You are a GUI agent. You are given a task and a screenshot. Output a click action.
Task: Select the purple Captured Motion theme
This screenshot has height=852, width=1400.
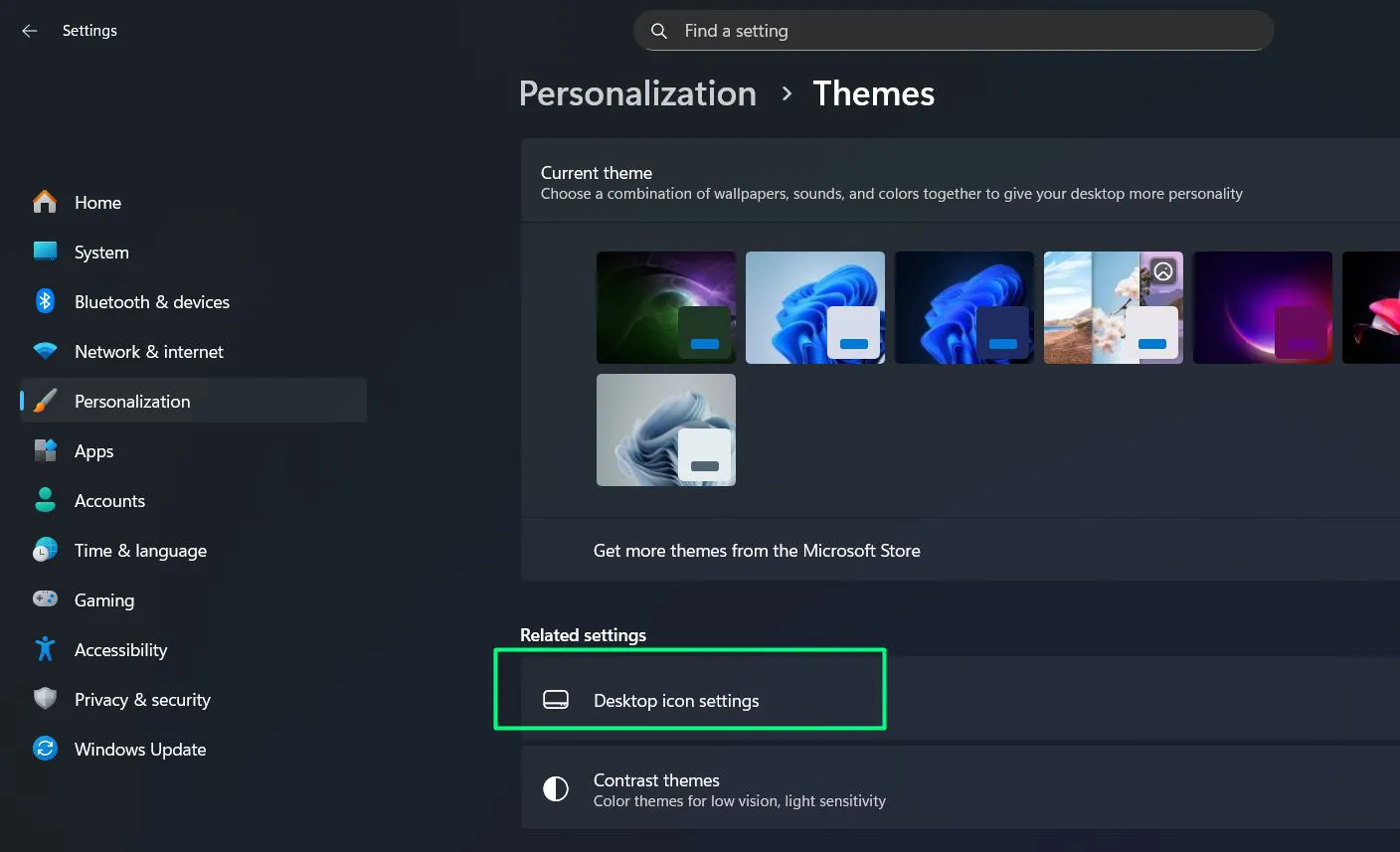click(1263, 307)
